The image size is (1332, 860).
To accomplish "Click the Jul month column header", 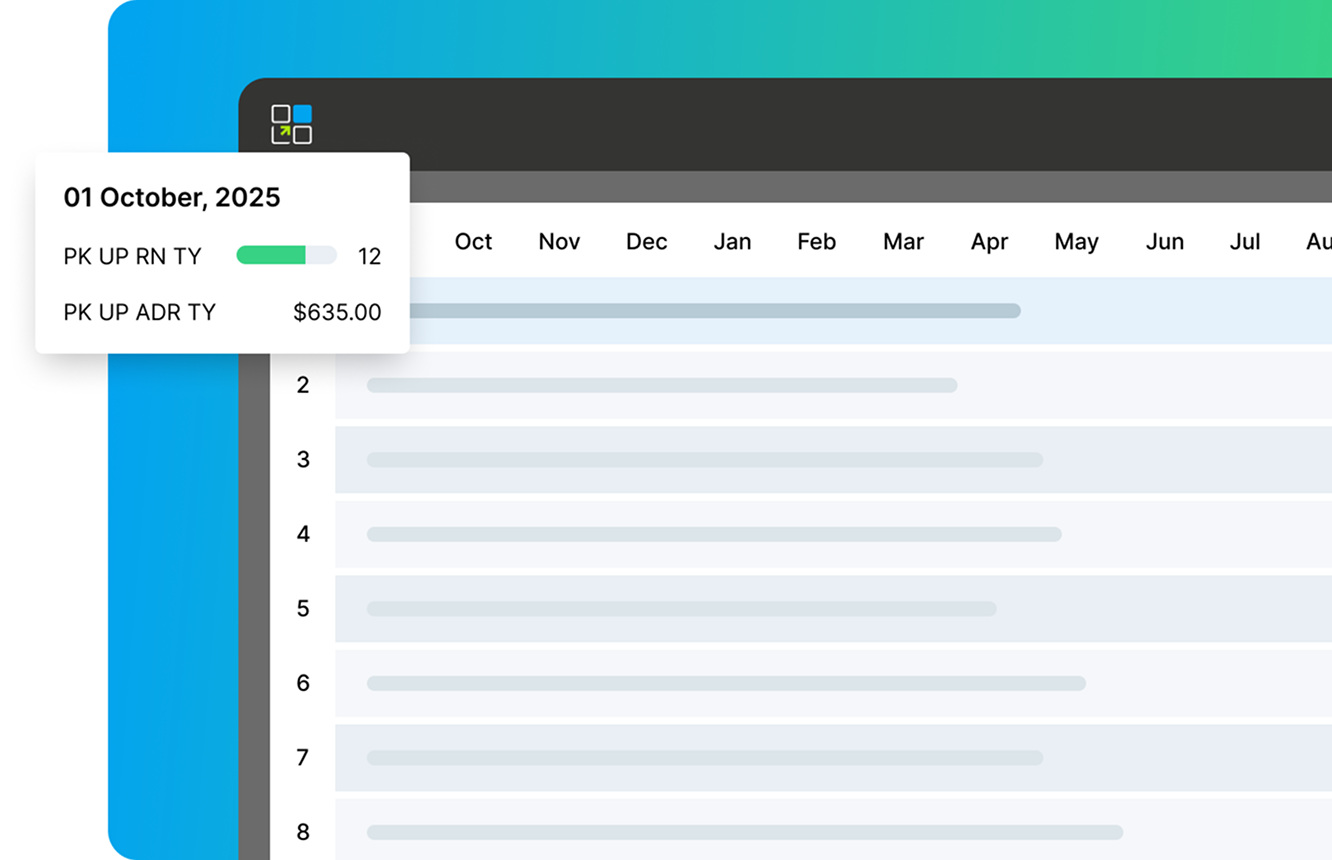I will [x=1244, y=242].
